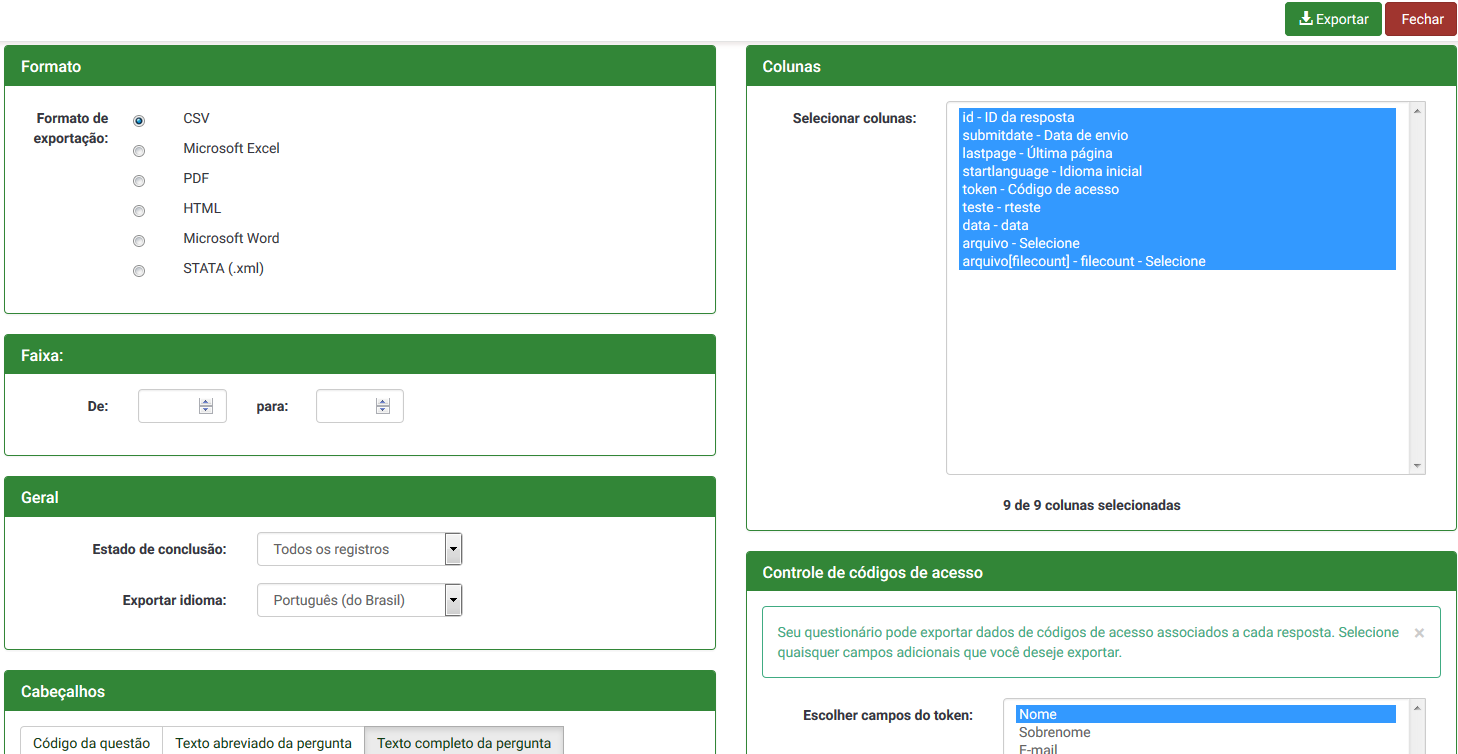Image resolution: width=1458 pixels, height=754 pixels.
Task: Pick the HTML export format option
Action: [x=139, y=211]
